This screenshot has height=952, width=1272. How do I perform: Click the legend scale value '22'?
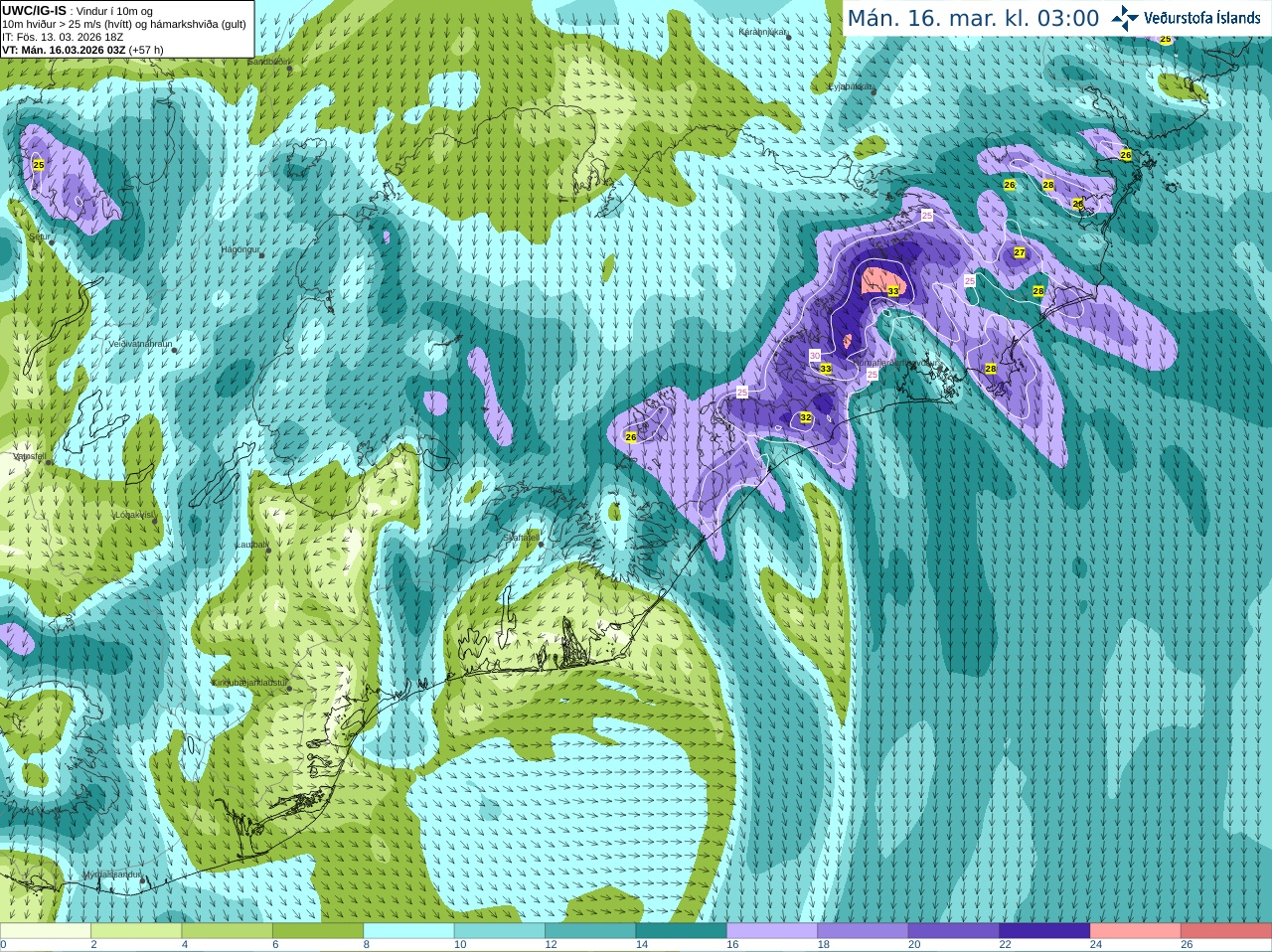coord(1005,945)
